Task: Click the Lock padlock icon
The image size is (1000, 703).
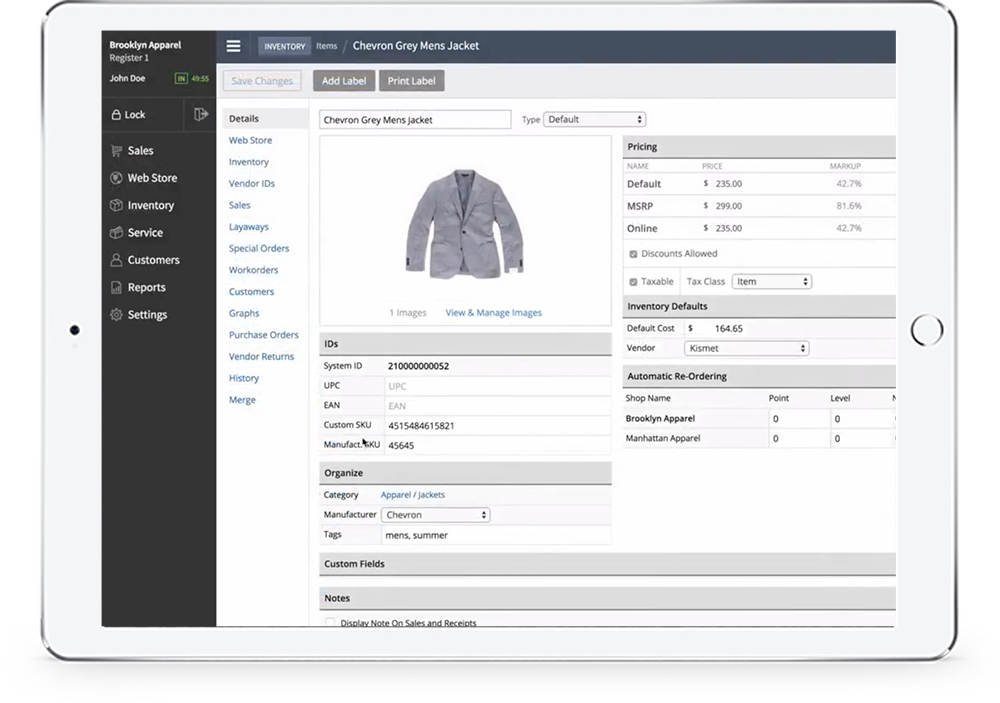Action: 116,115
